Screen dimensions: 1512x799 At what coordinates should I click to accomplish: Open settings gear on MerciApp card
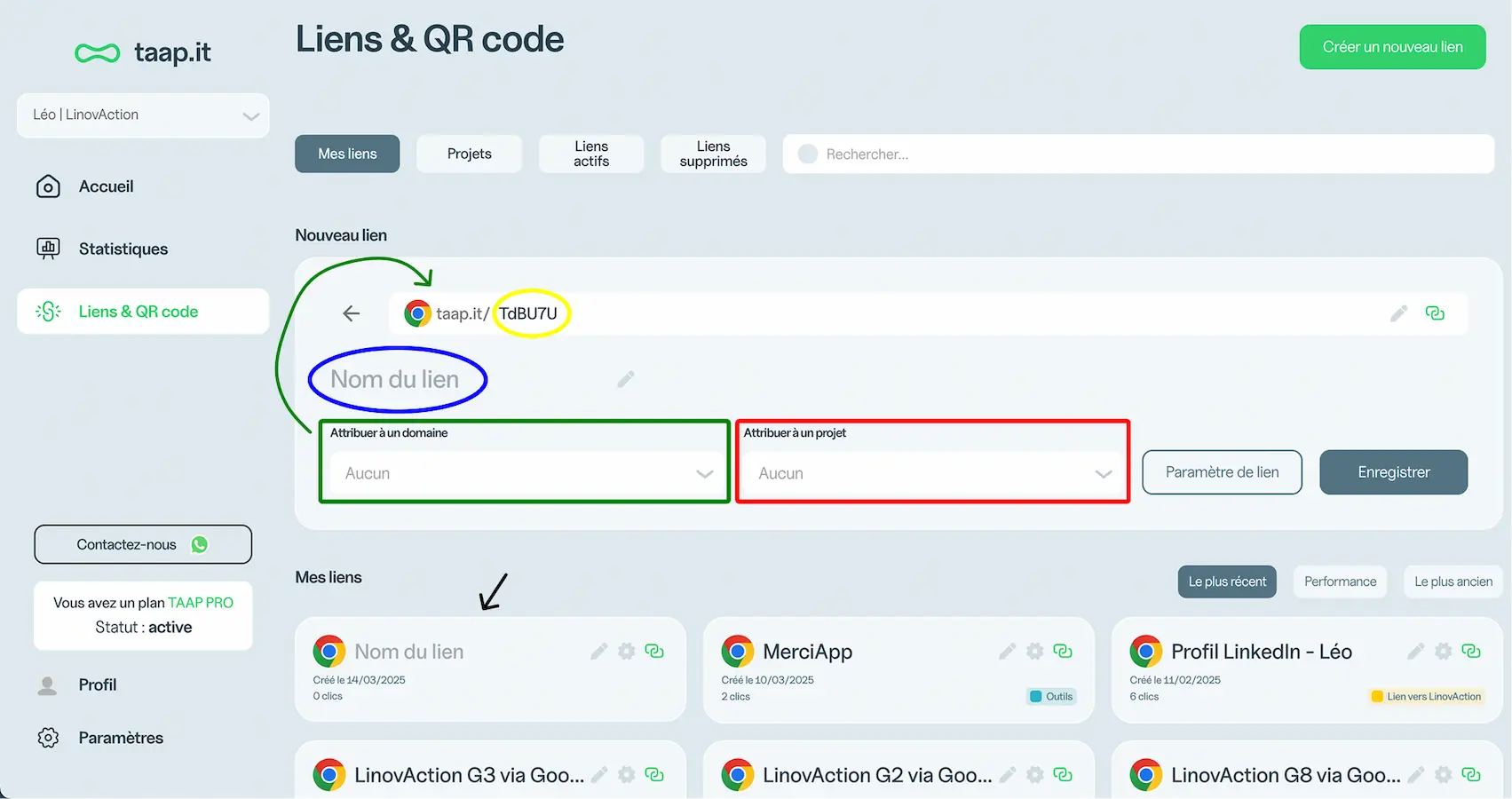click(x=1035, y=652)
